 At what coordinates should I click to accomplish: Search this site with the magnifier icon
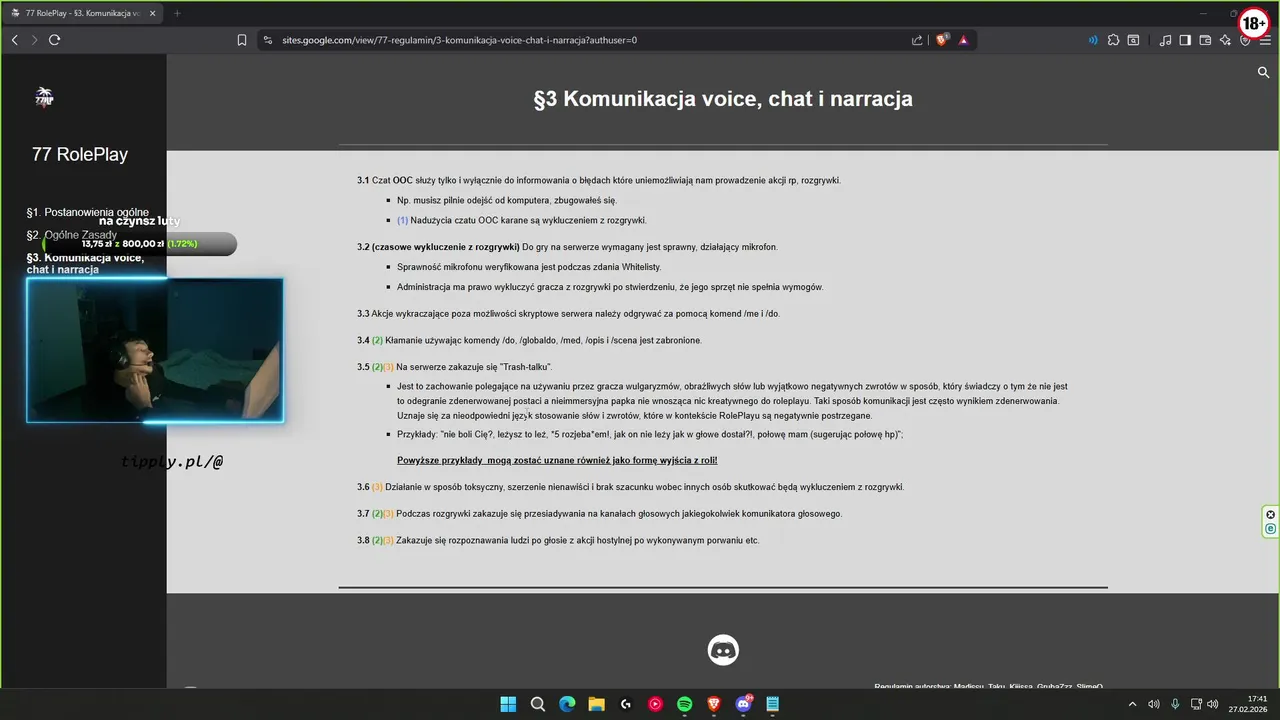[x=1263, y=72]
